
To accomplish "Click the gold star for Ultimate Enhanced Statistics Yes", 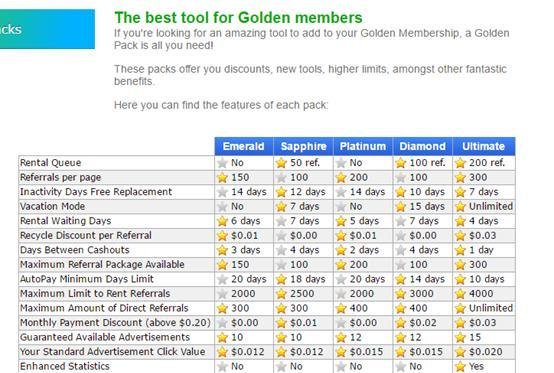I will [x=460, y=366].
